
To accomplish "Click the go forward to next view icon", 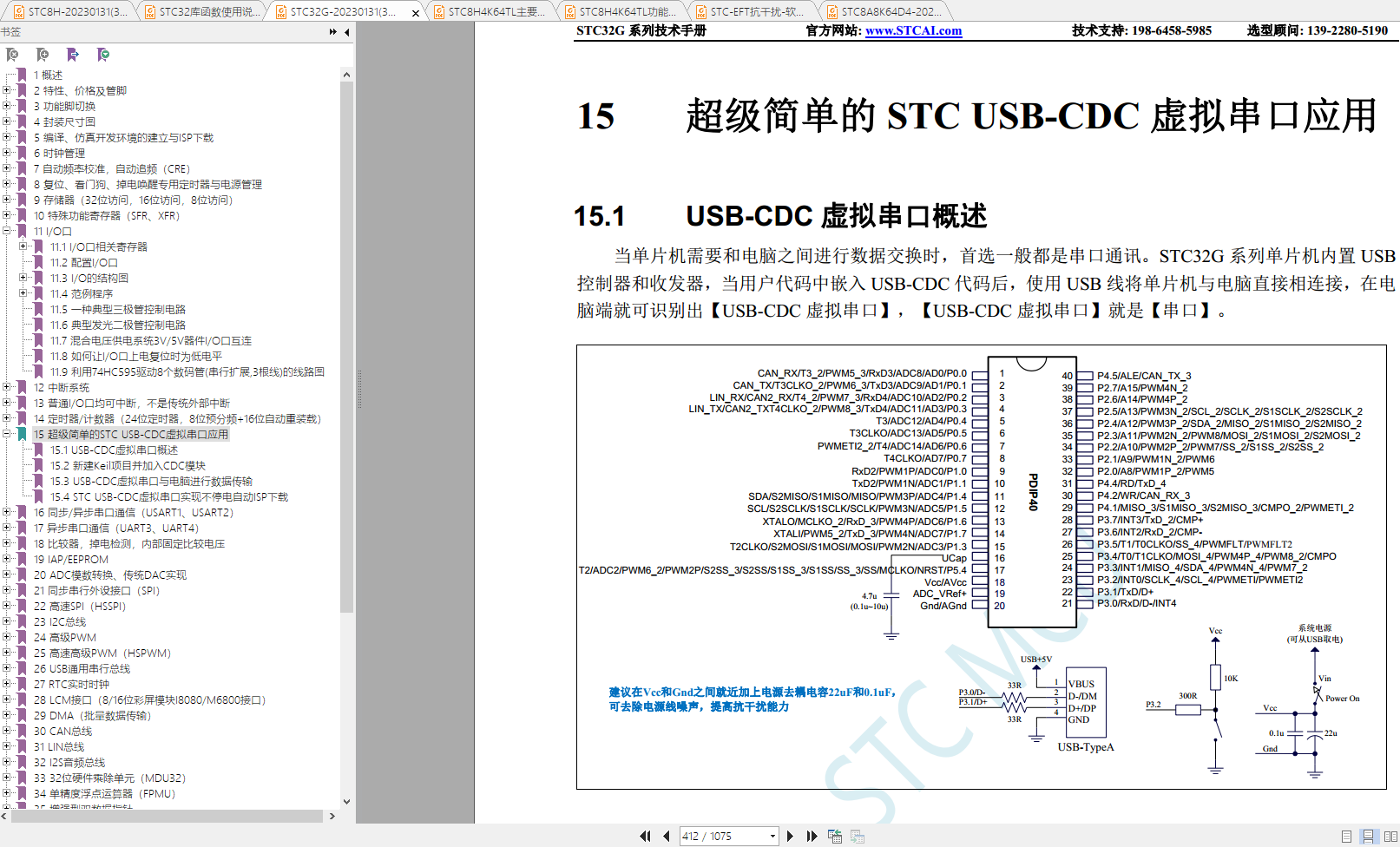I will (858, 836).
